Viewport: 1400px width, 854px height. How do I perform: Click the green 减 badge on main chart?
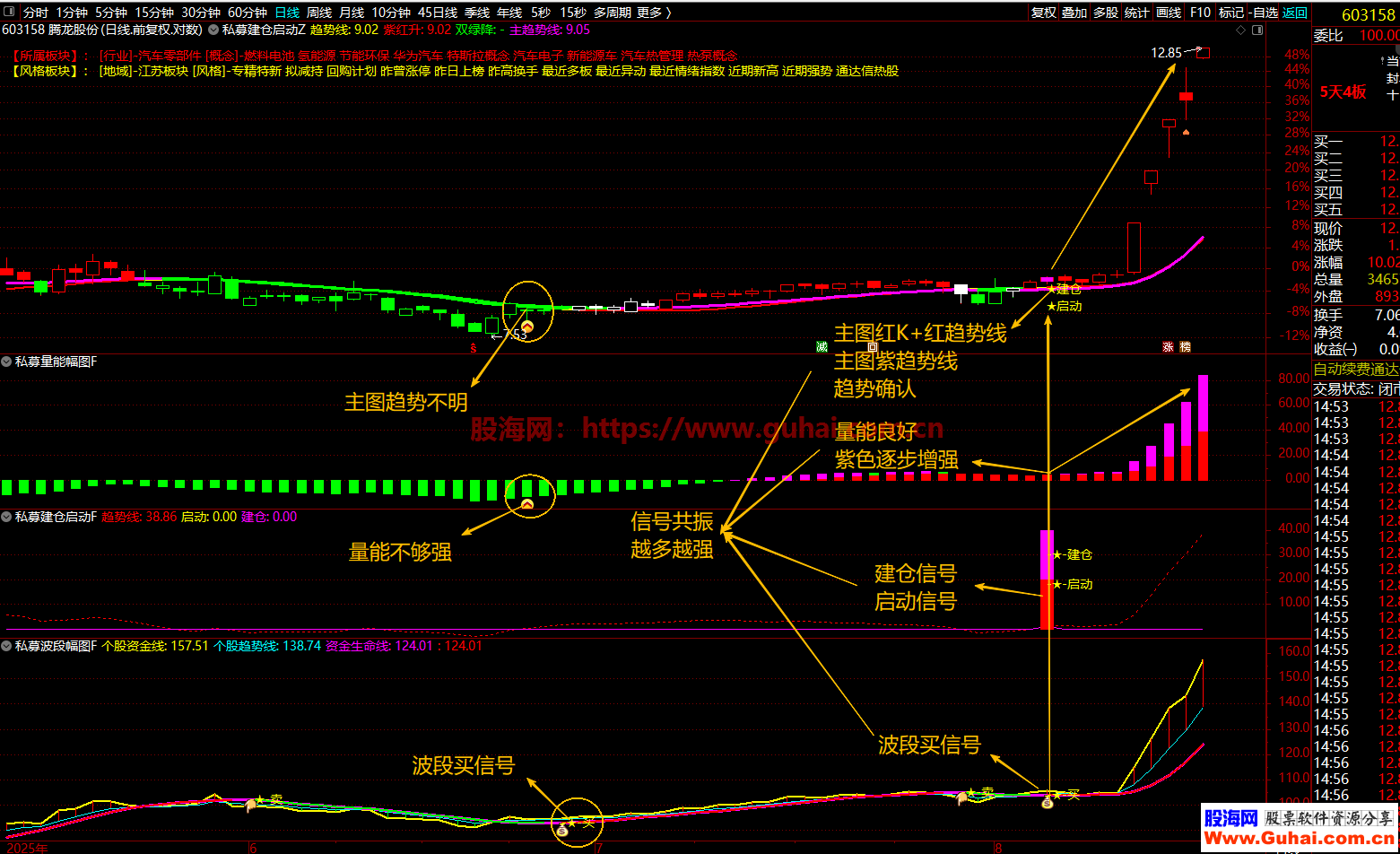[822, 346]
